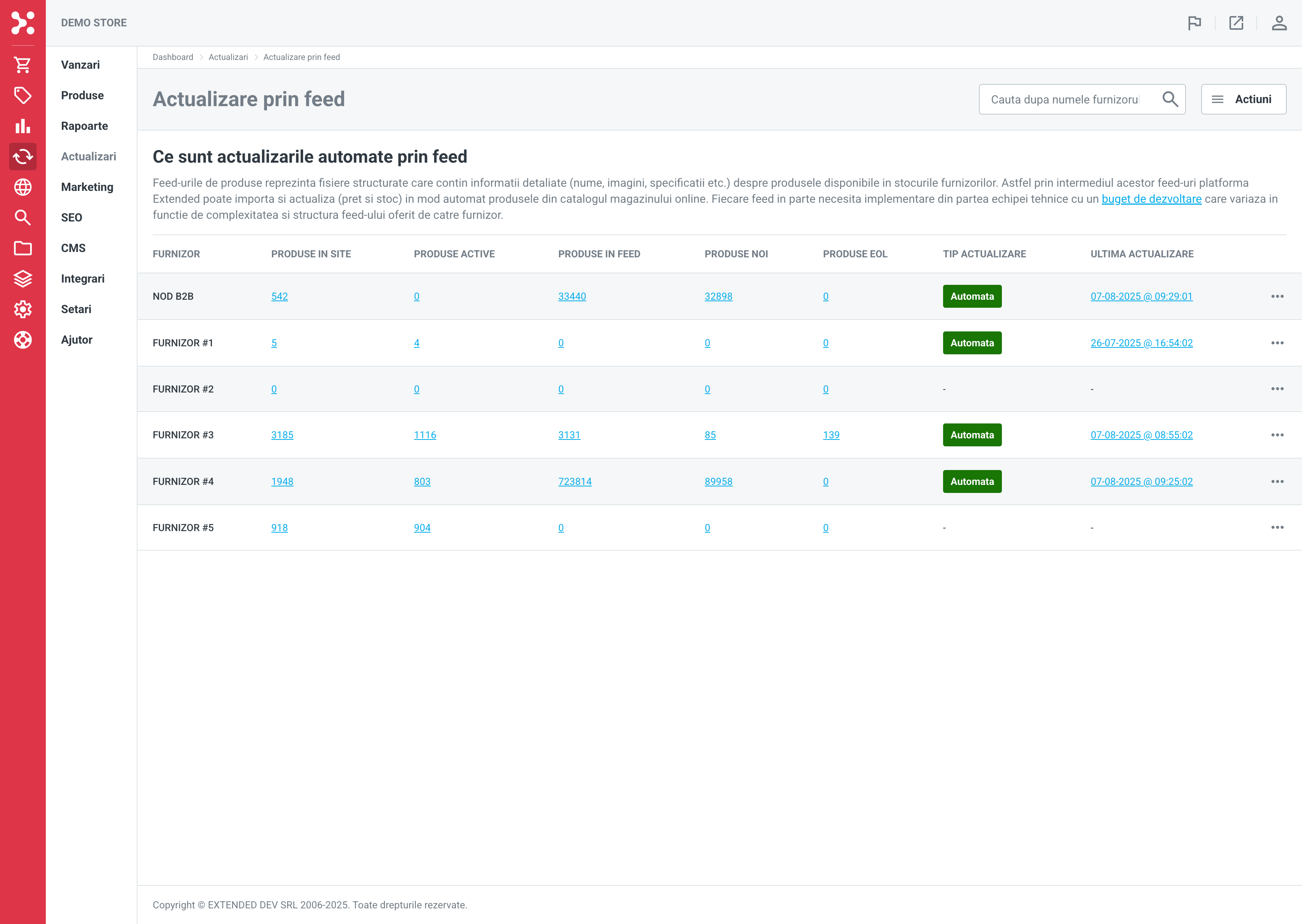The width and height of the screenshot is (1302, 924).
Task: Click Automata badge for FURNIZOR #3
Action: click(x=972, y=435)
